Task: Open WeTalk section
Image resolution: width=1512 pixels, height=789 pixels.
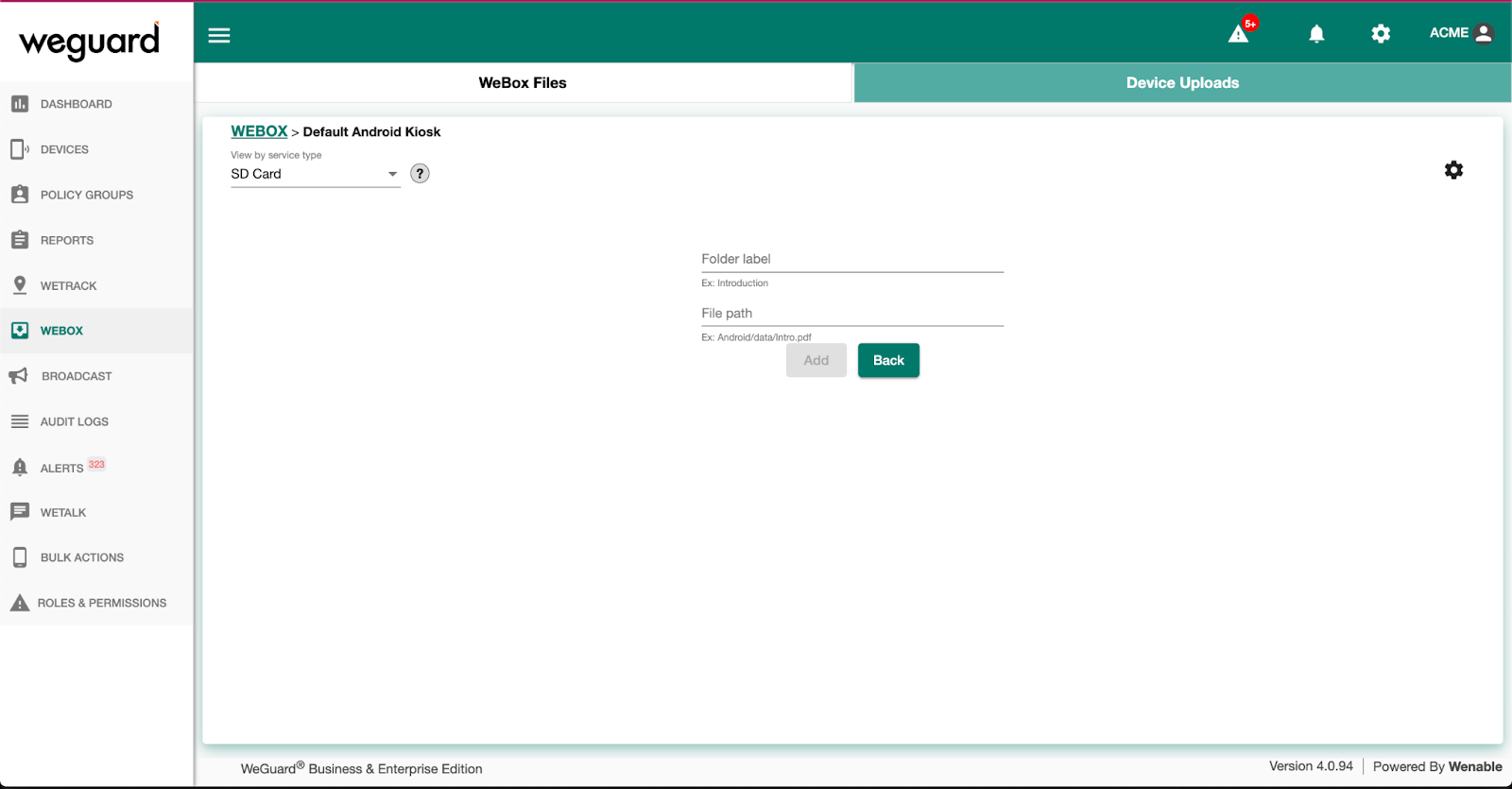Action: pos(96,512)
